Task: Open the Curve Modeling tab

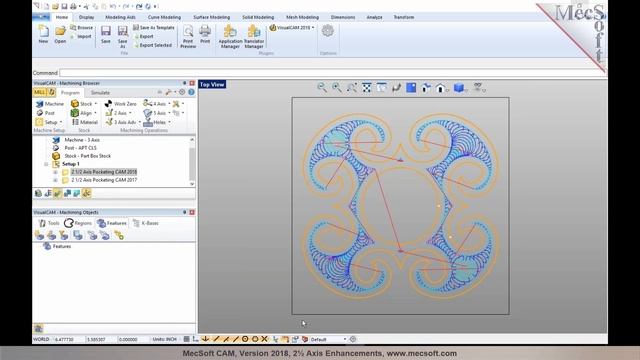Action: 164,17
